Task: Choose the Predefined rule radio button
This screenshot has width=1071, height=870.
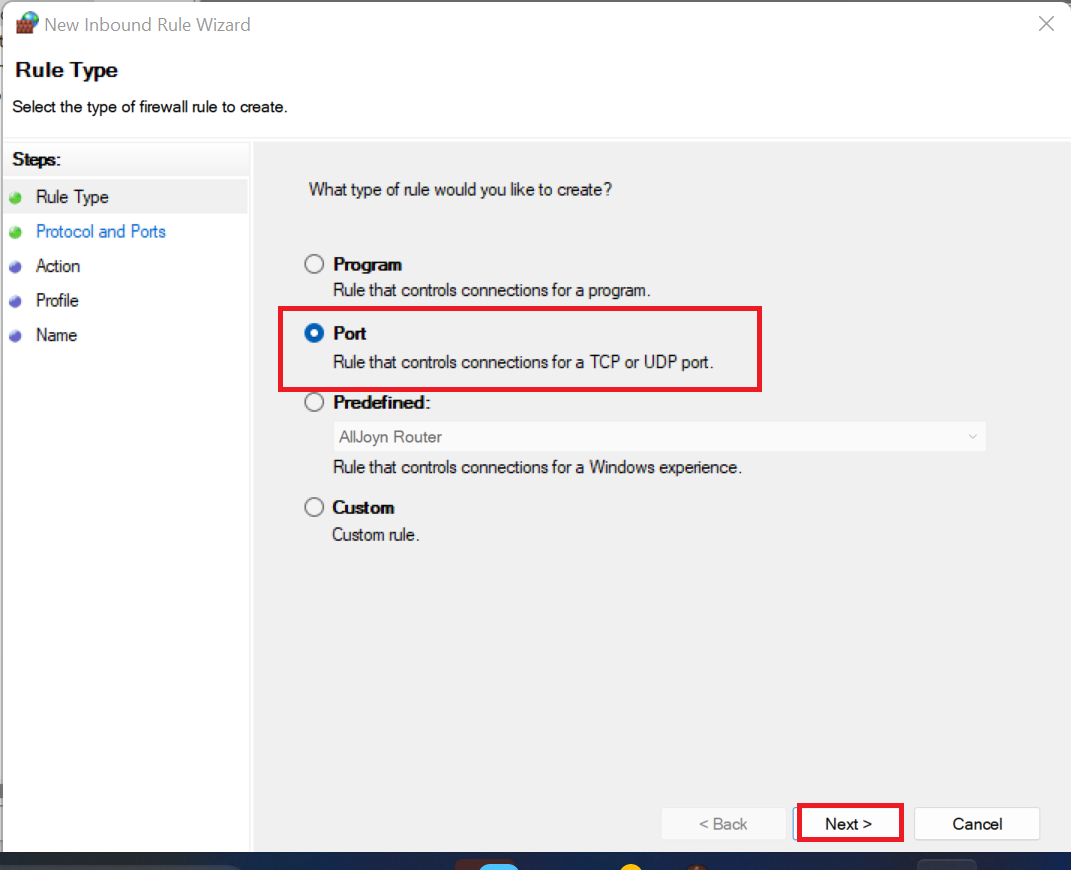Action: [x=314, y=402]
